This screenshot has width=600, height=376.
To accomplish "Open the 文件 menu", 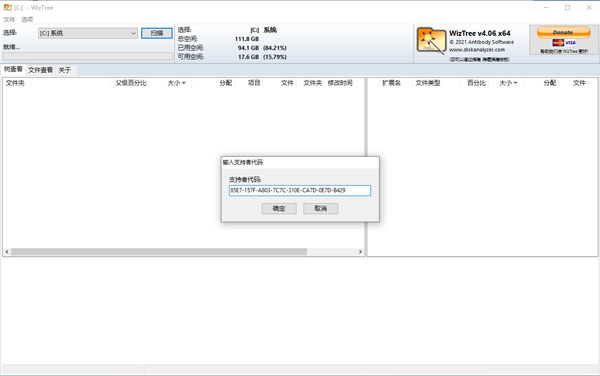I will pyautogui.click(x=9, y=20).
